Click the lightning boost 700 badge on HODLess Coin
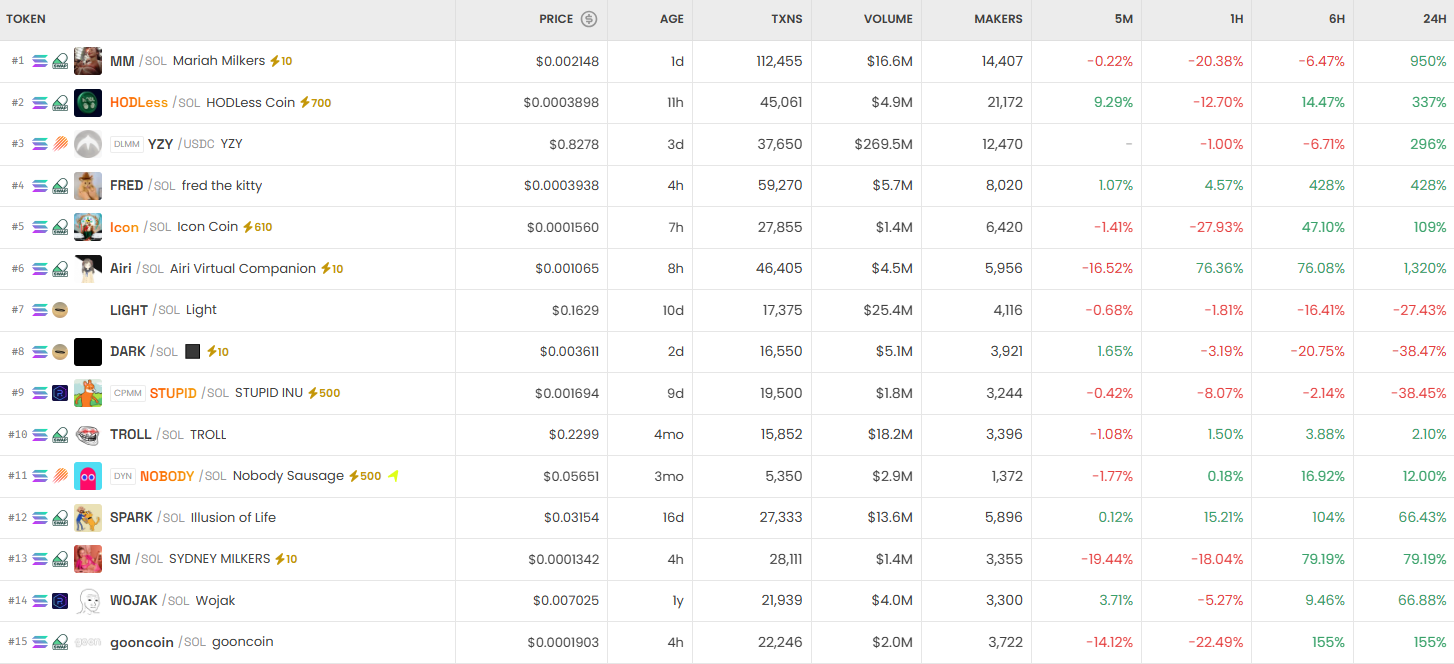Screen dimensions: 1454x664 tap(316, 103)
